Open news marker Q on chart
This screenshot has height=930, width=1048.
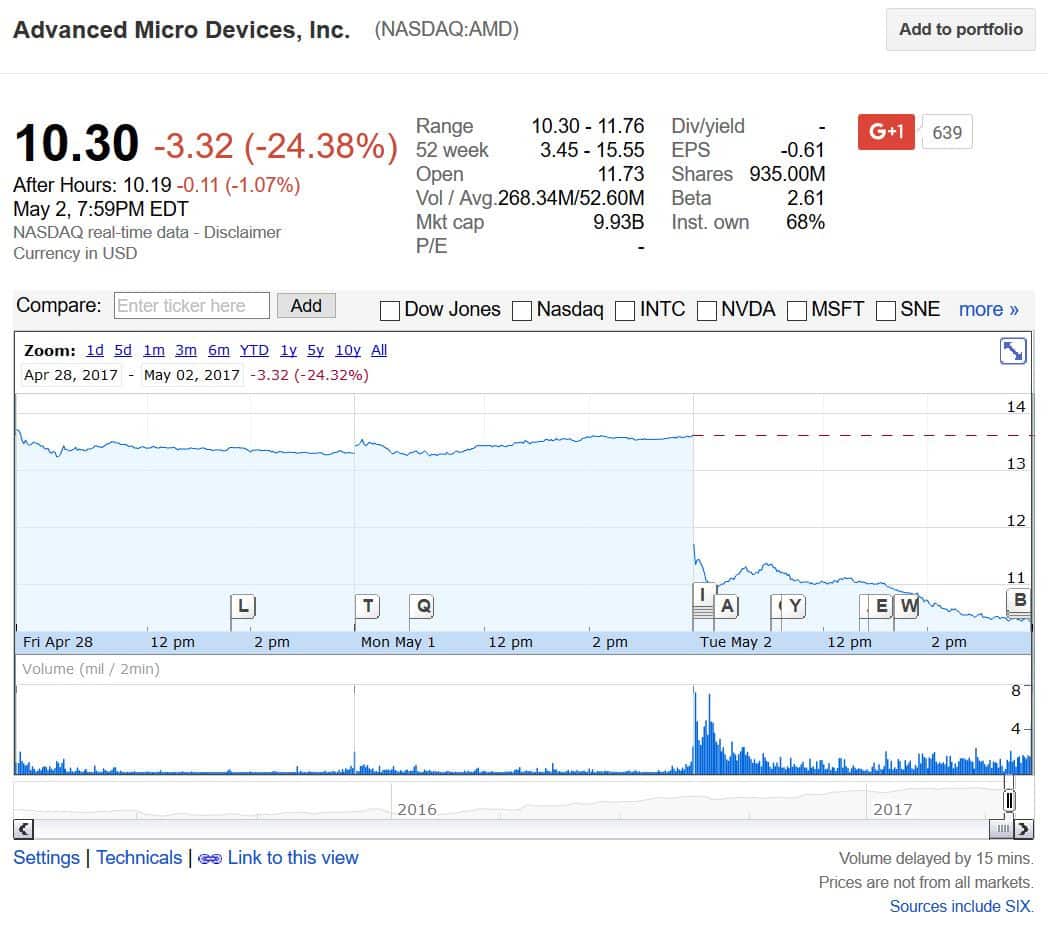click(422, 606)
